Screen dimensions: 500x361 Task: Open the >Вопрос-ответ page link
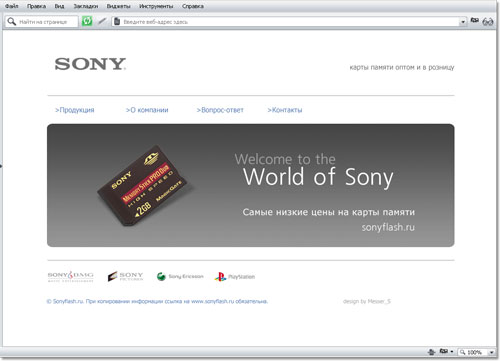tap(220, 110)
